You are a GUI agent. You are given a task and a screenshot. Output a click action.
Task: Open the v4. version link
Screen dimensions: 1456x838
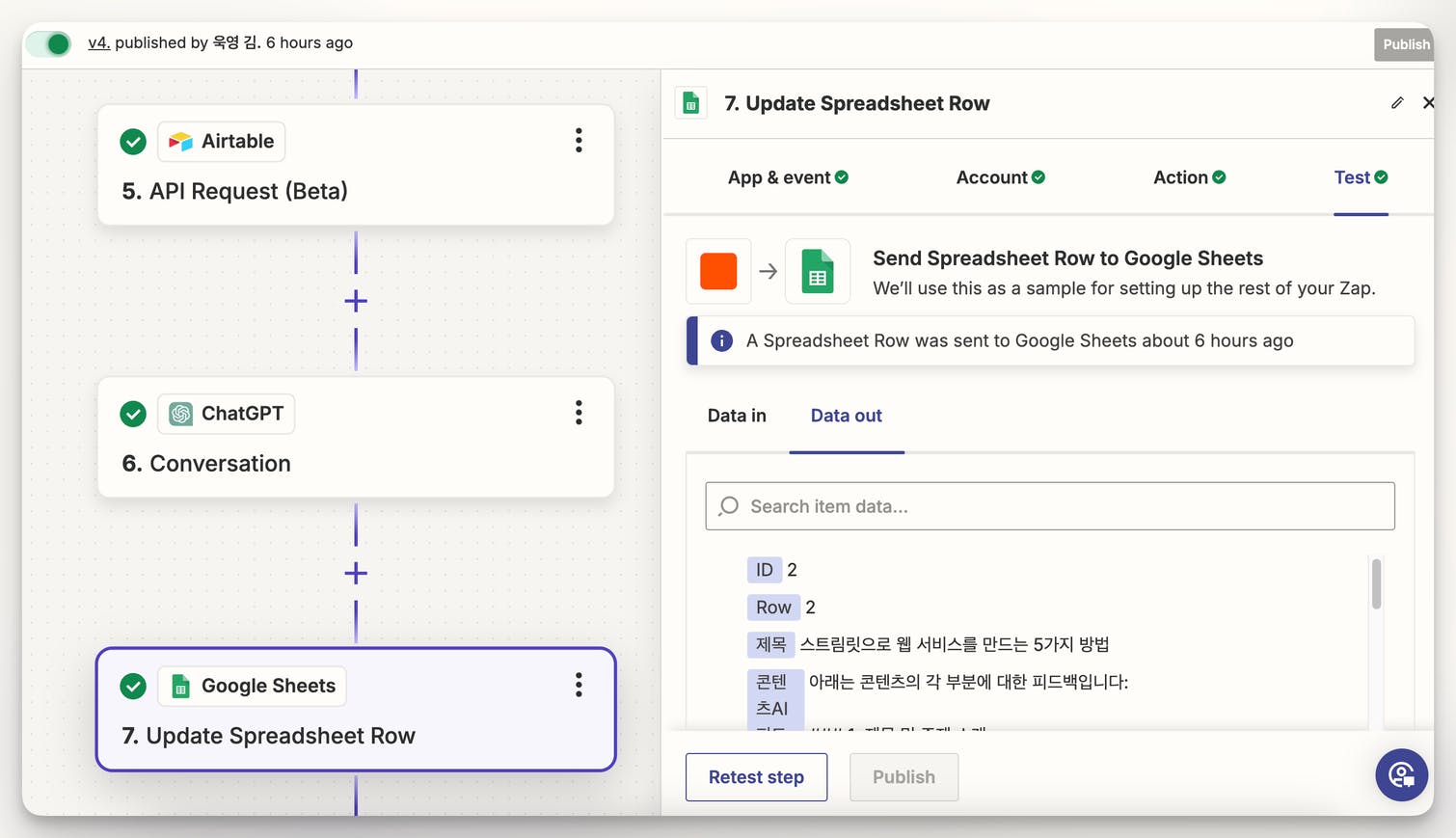98,42
